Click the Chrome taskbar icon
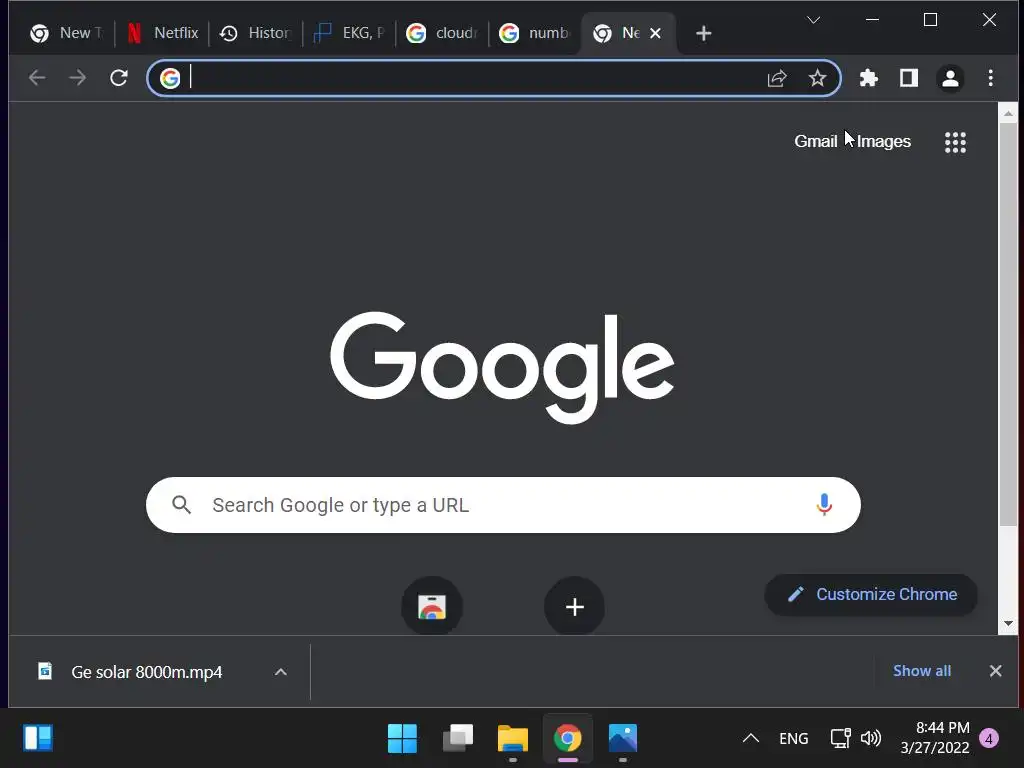 pyautogui.click(x=568, y=739)
